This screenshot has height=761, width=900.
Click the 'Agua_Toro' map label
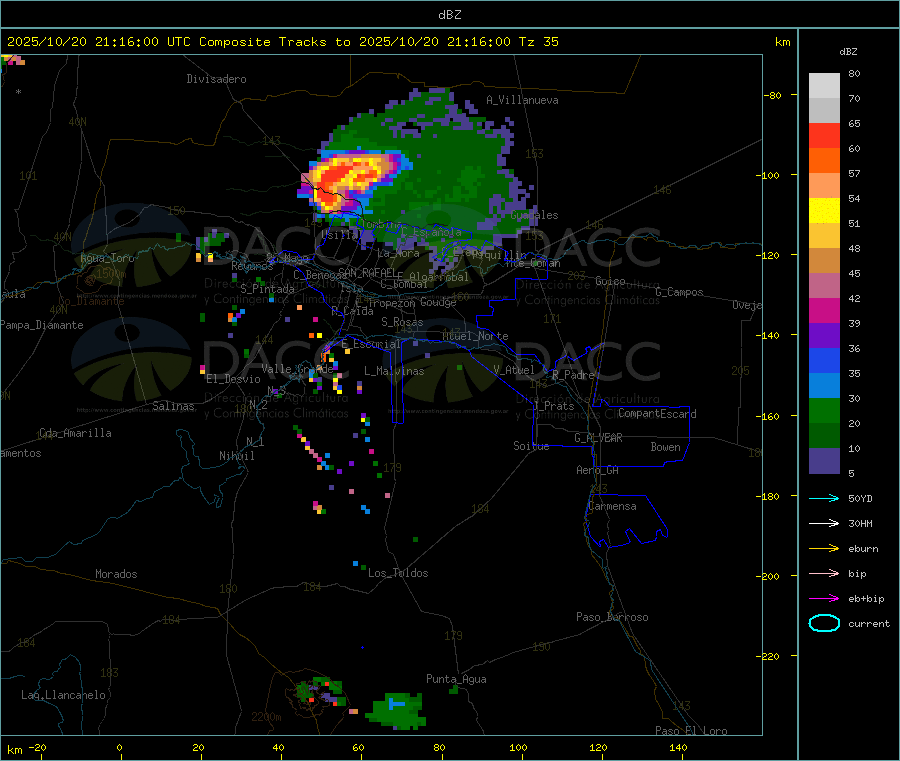(107, 258)
